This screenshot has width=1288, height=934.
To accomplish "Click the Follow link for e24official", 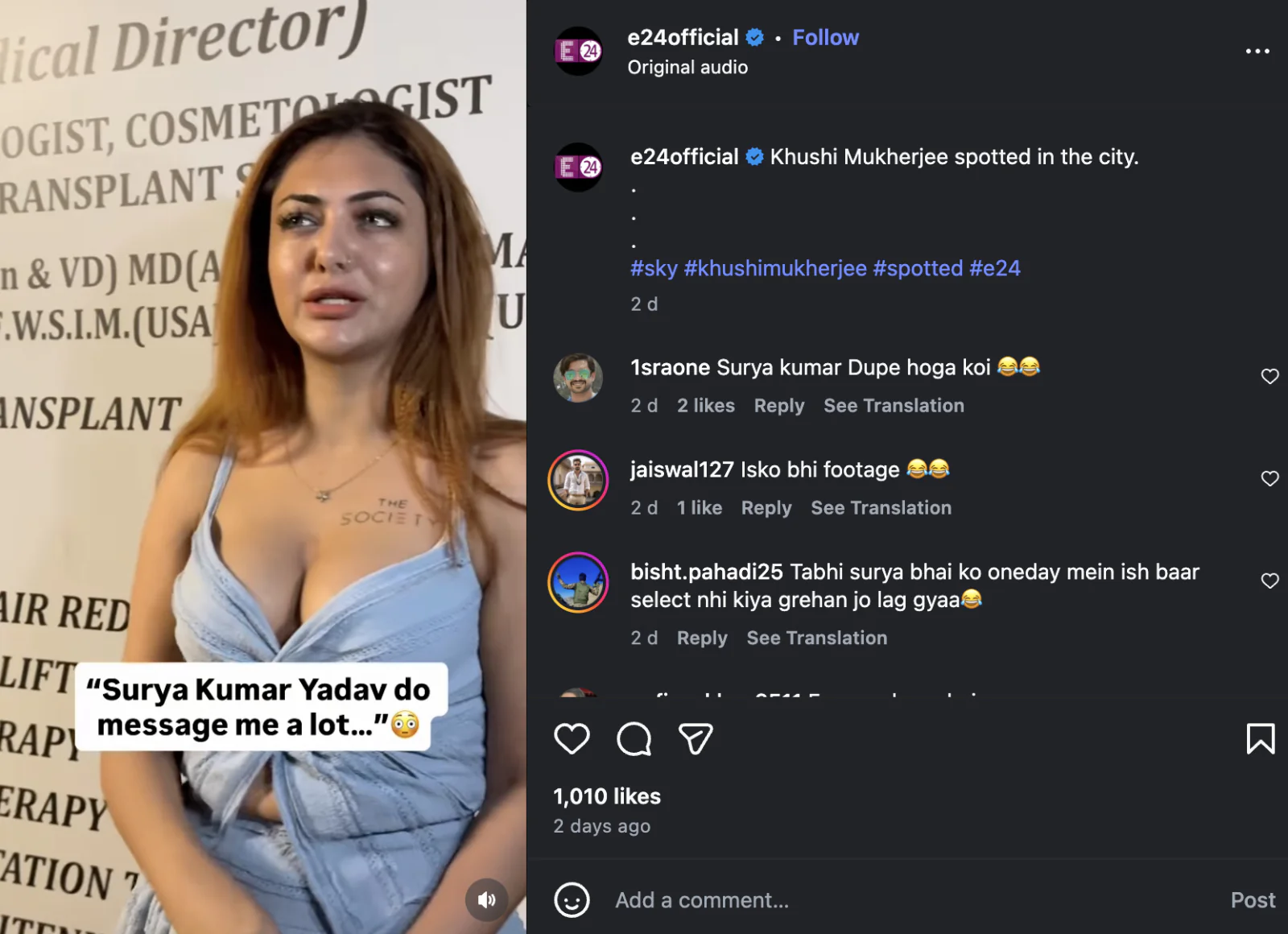I will point(825,37).
